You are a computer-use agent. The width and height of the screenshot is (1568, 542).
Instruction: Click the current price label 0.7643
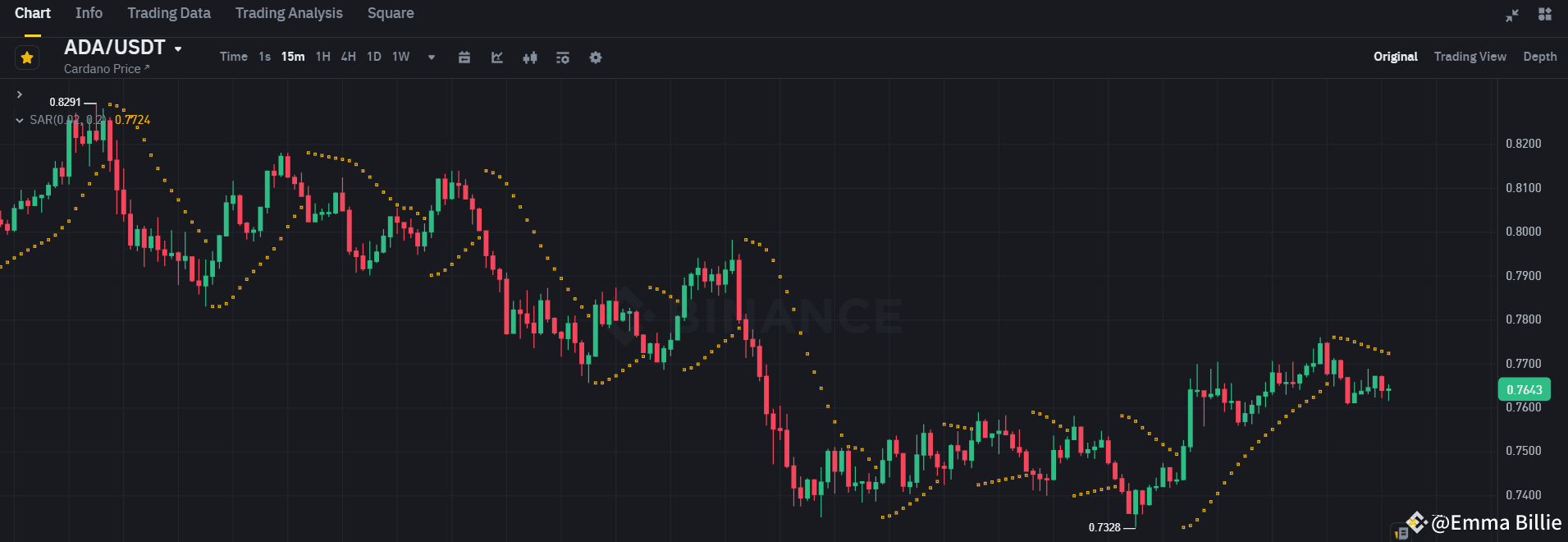pyautogui.click(x=1524, y=389)
